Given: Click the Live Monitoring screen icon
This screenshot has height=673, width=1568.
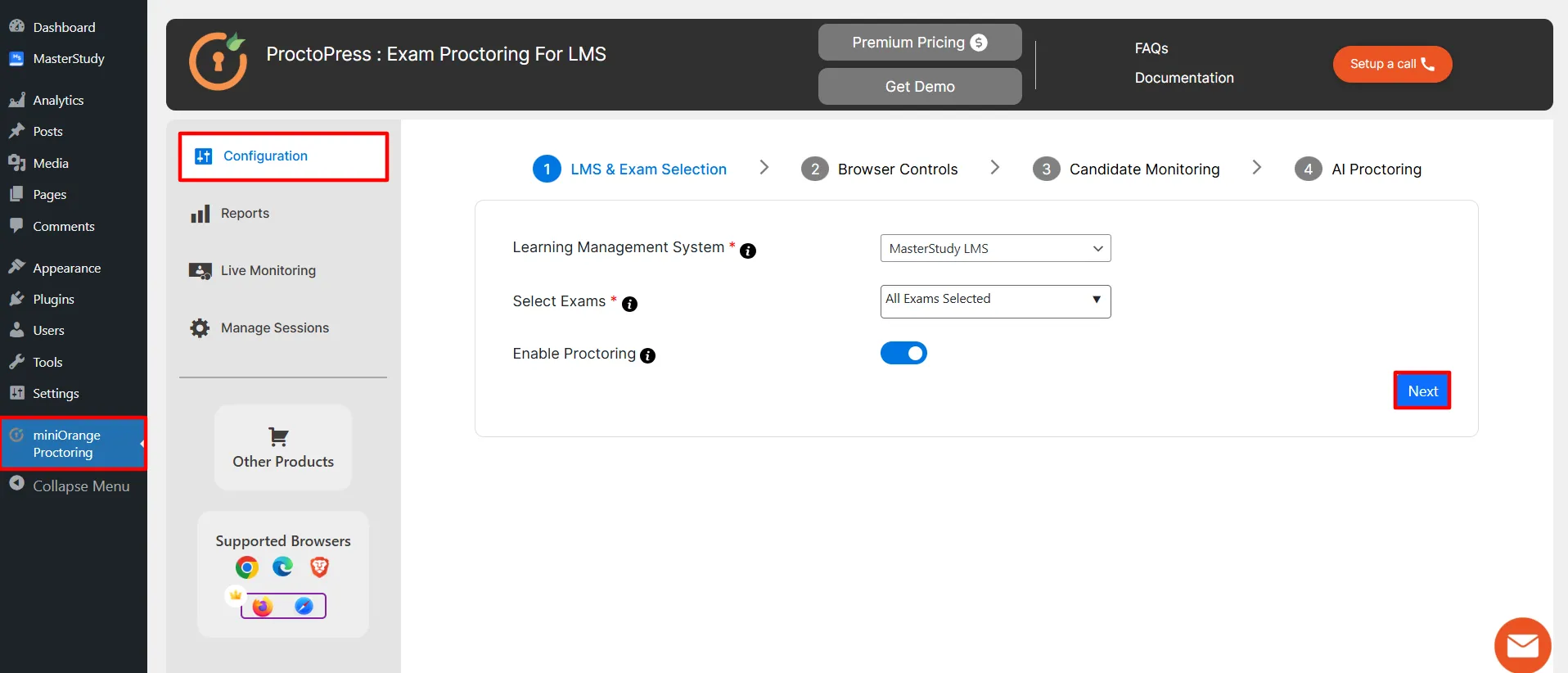Looking at the screenshot, I should (x=201, y=271).
